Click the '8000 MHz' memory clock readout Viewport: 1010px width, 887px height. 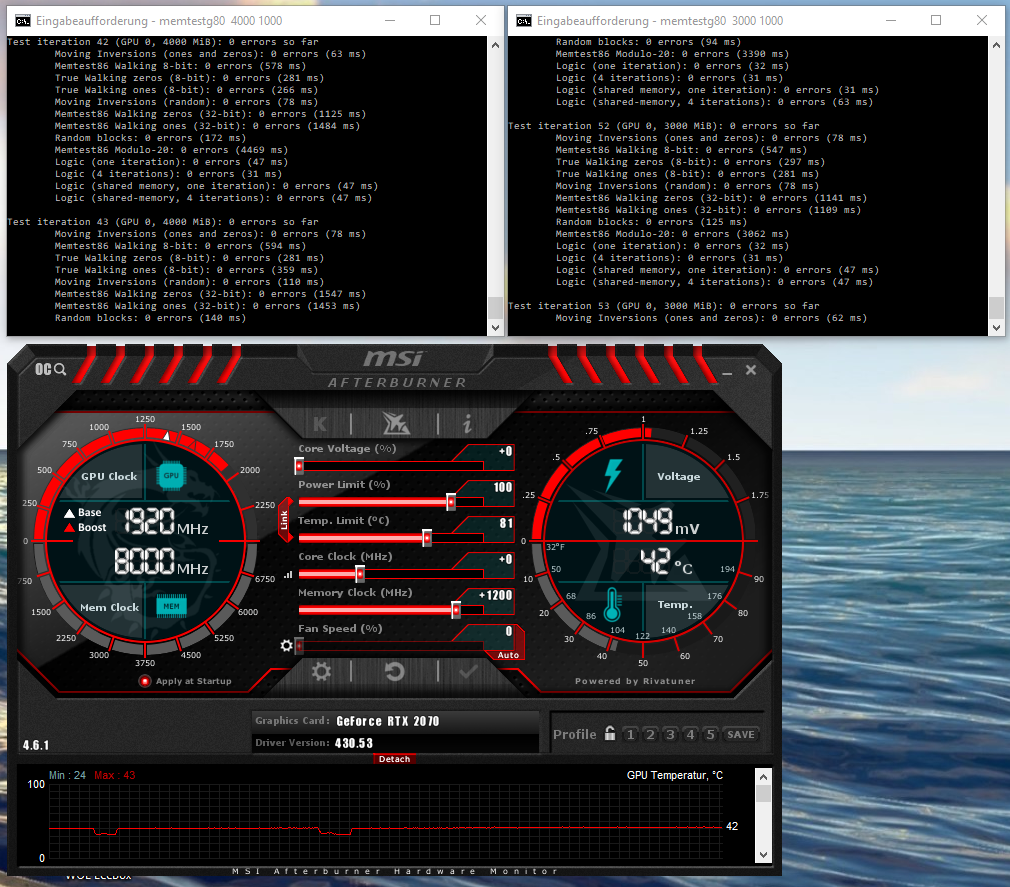pos(162,562)
